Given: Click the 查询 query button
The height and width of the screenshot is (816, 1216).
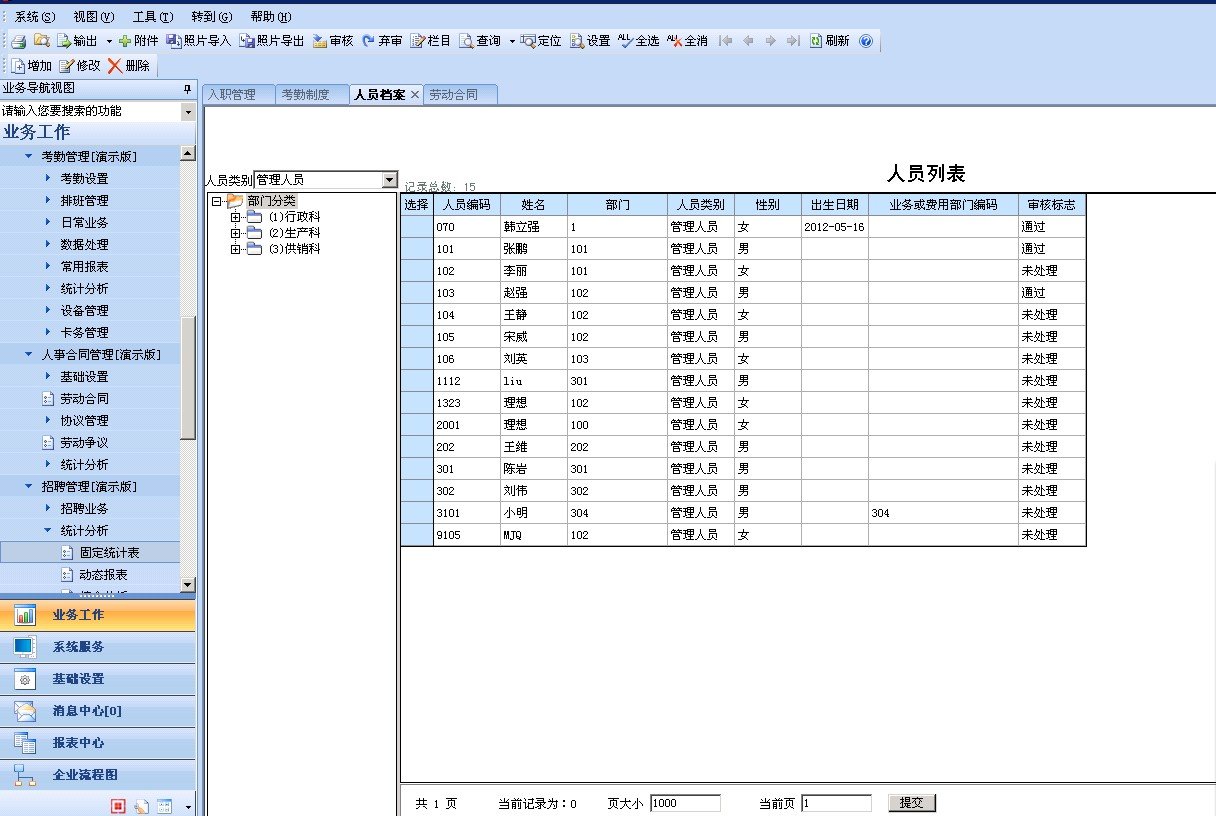Looking at the screenshot, I should click(480, 41).
